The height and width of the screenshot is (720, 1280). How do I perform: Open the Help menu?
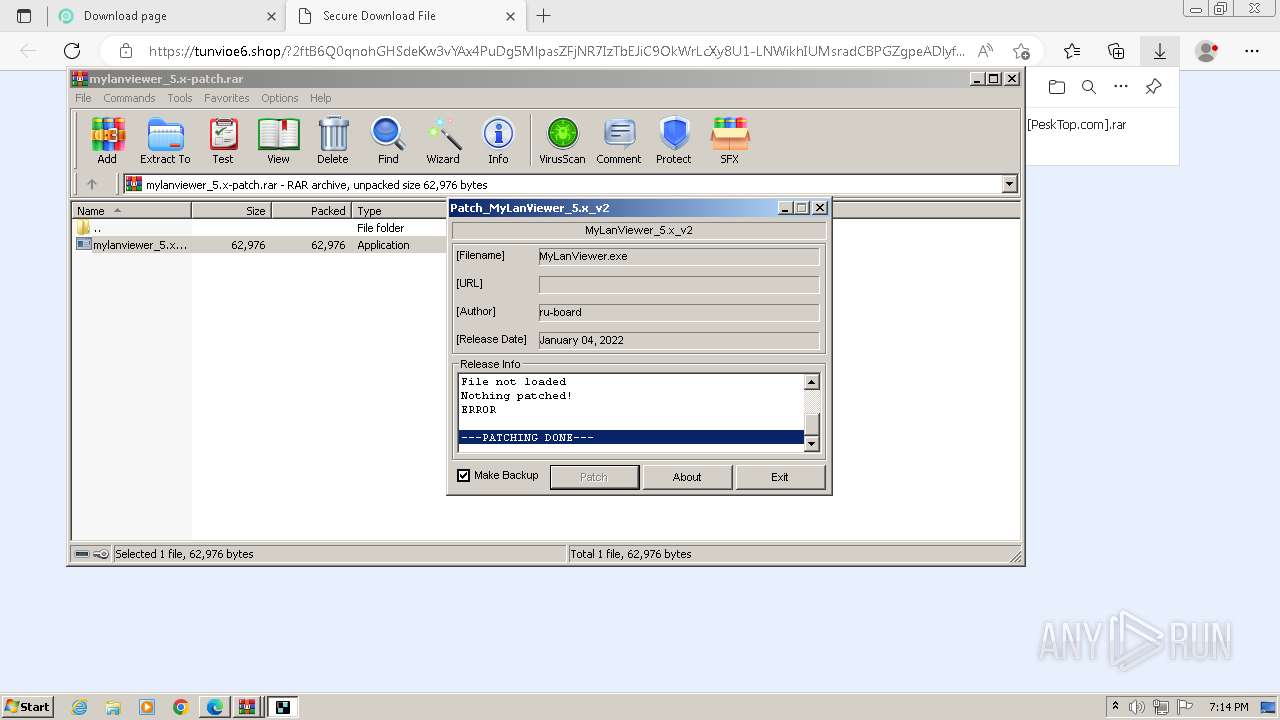320,98
